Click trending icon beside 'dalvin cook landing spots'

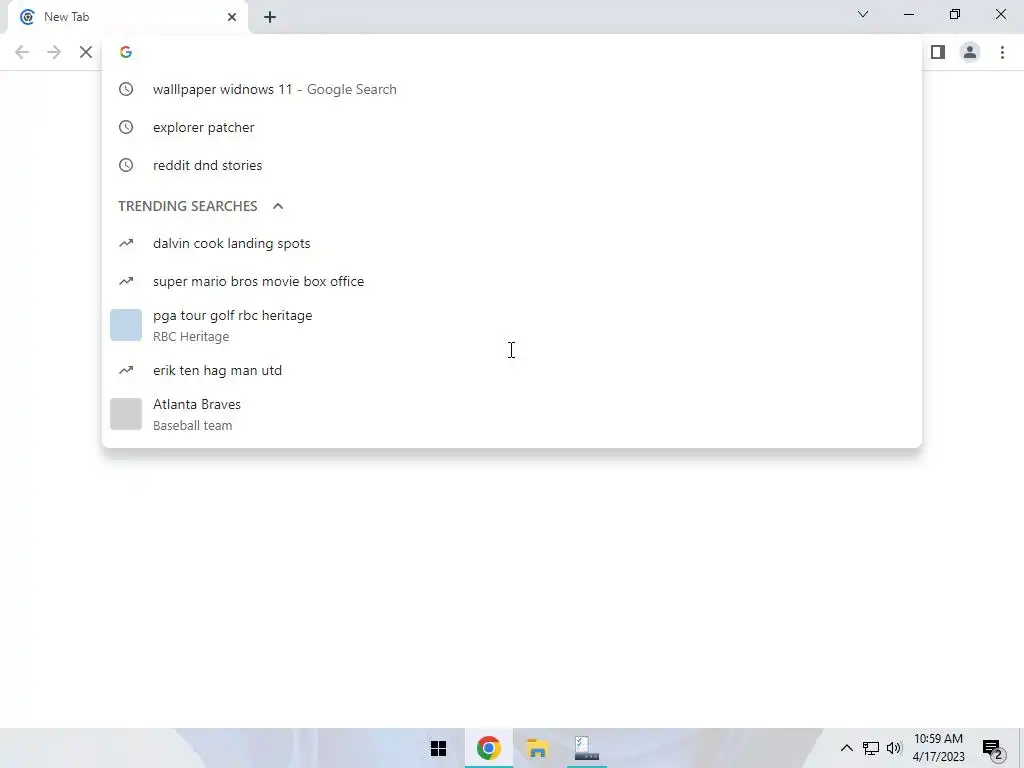(x=126, y=244)
